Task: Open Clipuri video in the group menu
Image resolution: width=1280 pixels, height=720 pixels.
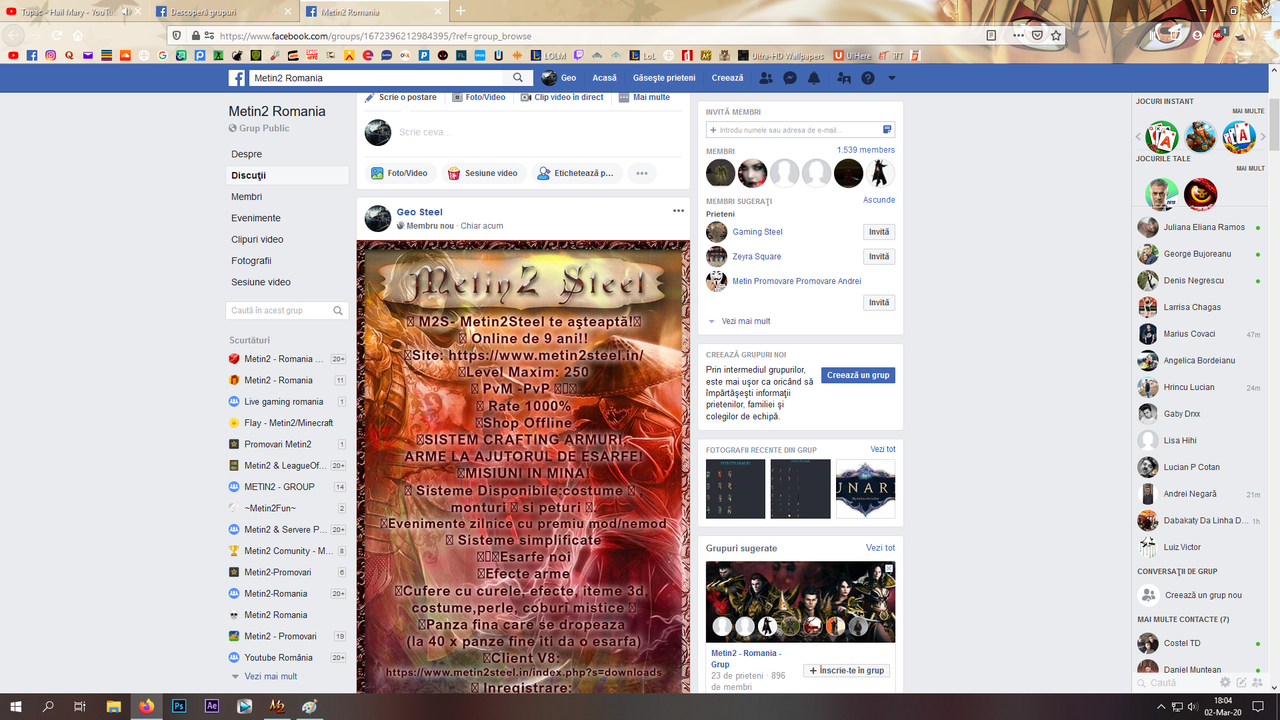Action: 257,239
